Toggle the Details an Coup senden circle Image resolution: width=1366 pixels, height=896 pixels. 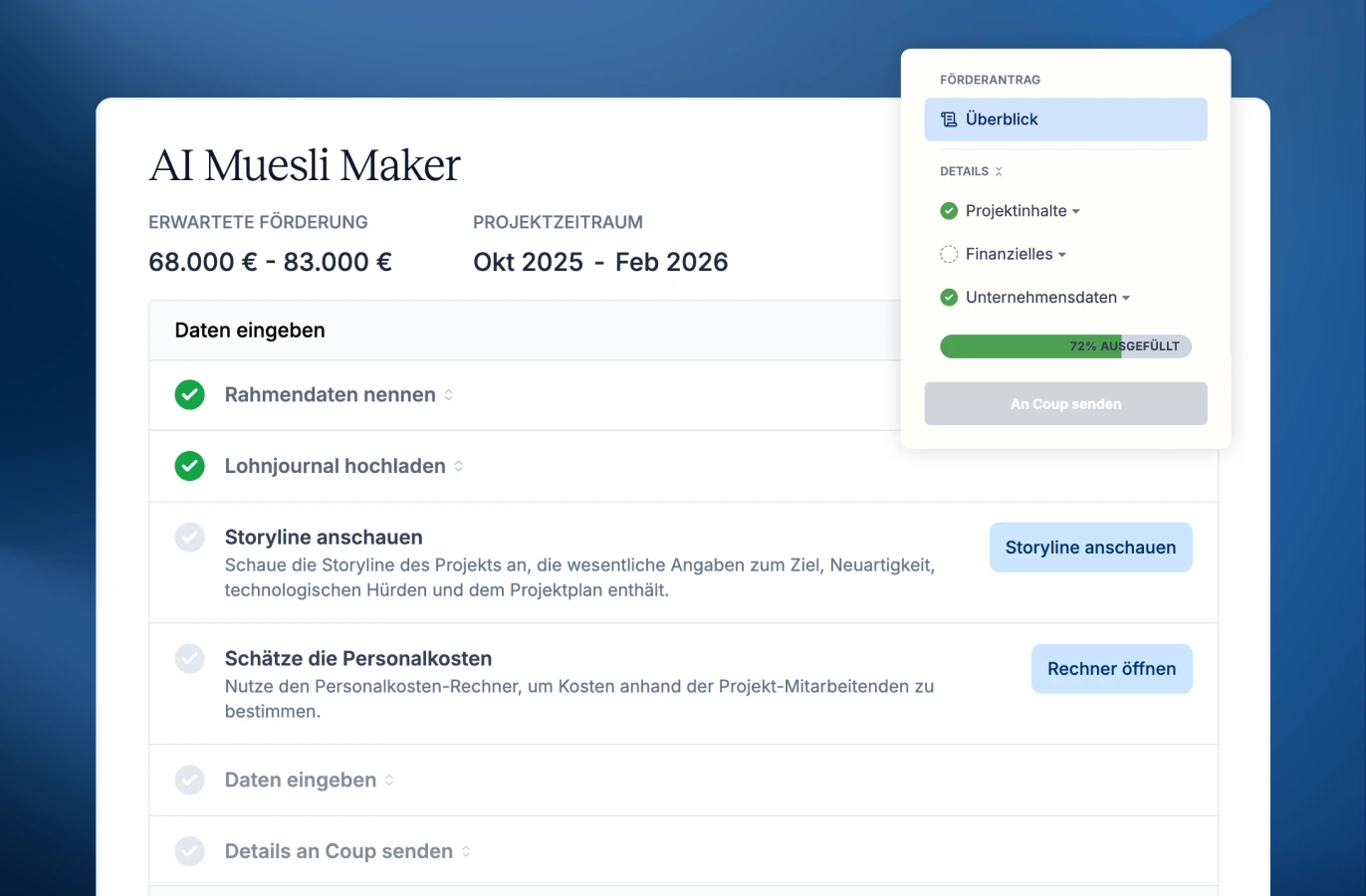click(189, 851)
